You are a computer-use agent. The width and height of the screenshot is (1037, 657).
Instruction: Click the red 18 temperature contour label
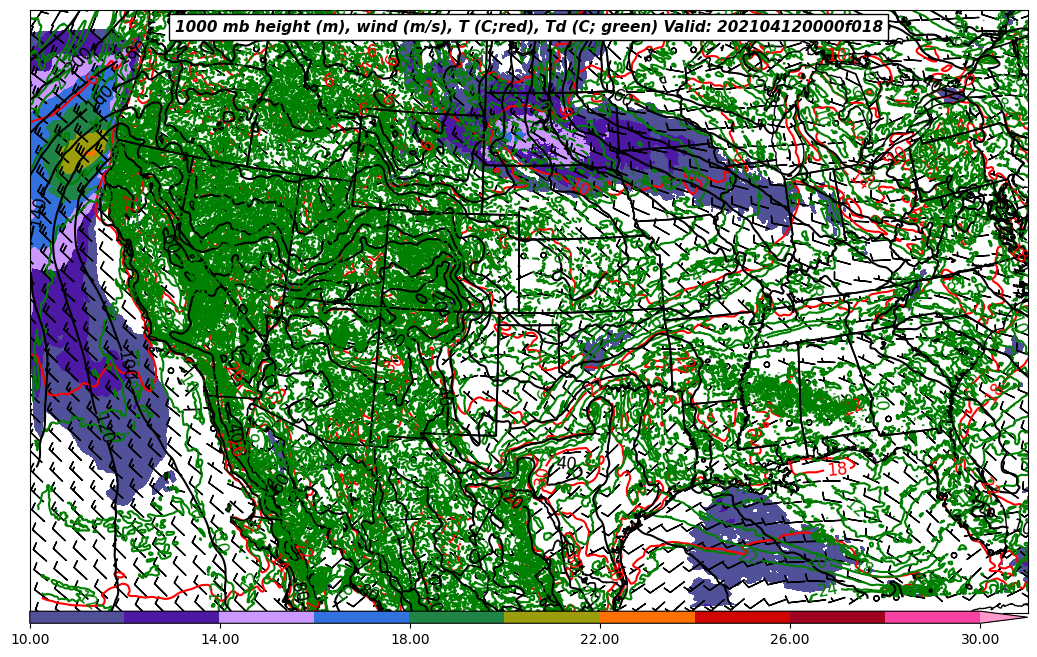click(x=837, y=469)
